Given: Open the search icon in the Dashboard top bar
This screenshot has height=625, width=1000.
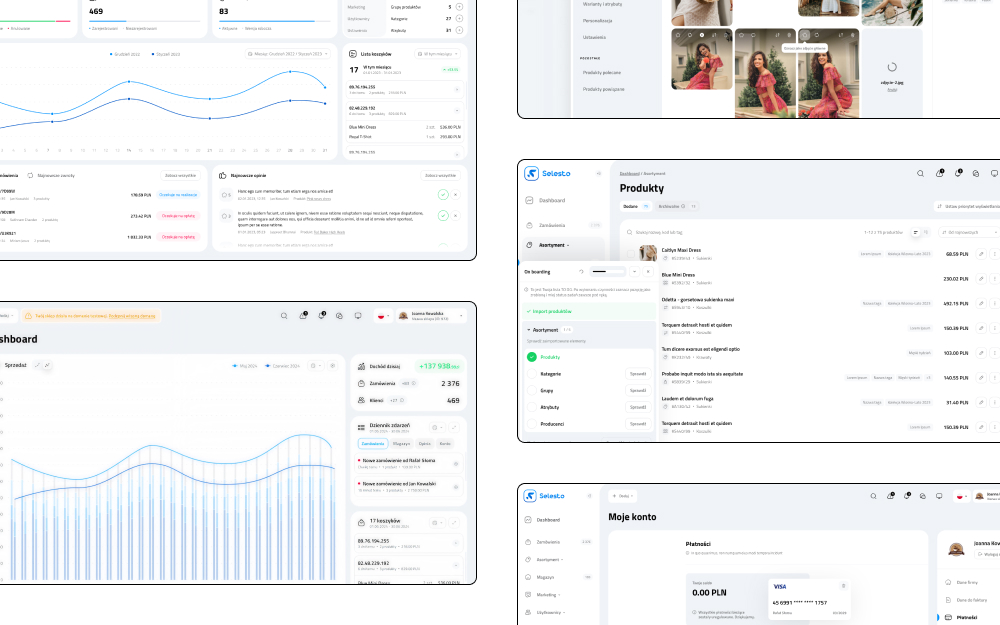Looking at the screenshot, I should coord(284,316).
